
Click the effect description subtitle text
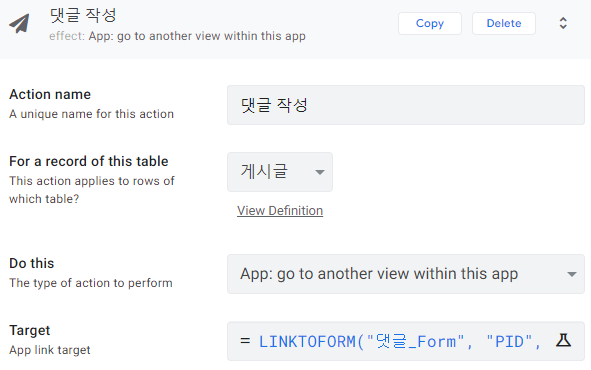coord(177,36)
